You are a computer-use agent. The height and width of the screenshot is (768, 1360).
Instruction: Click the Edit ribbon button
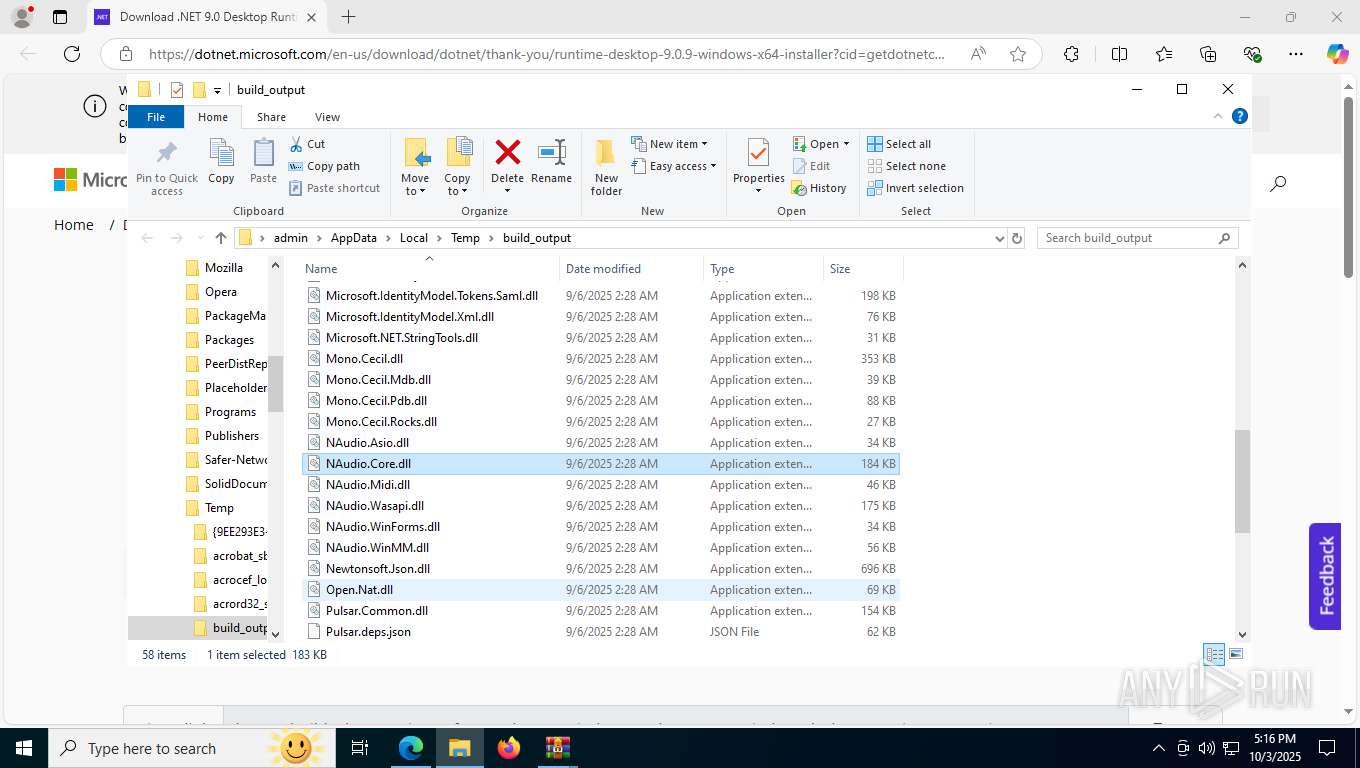coord(811,166)
